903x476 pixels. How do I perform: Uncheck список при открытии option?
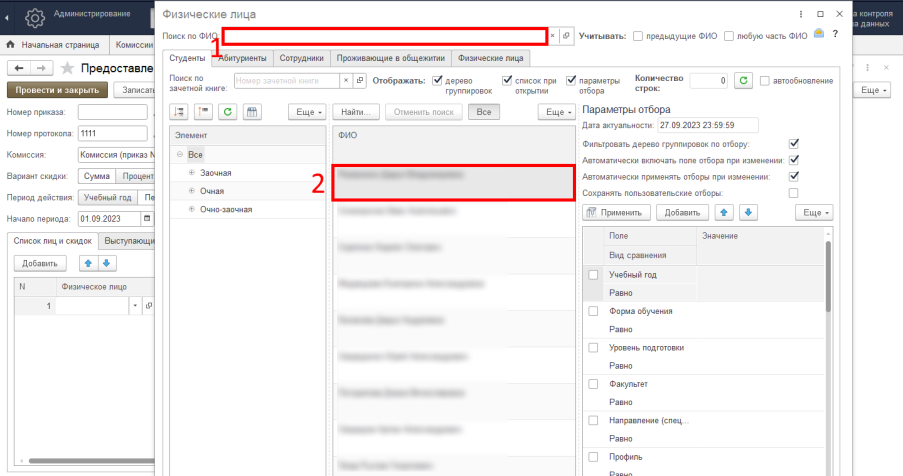(x=507, y=80)
